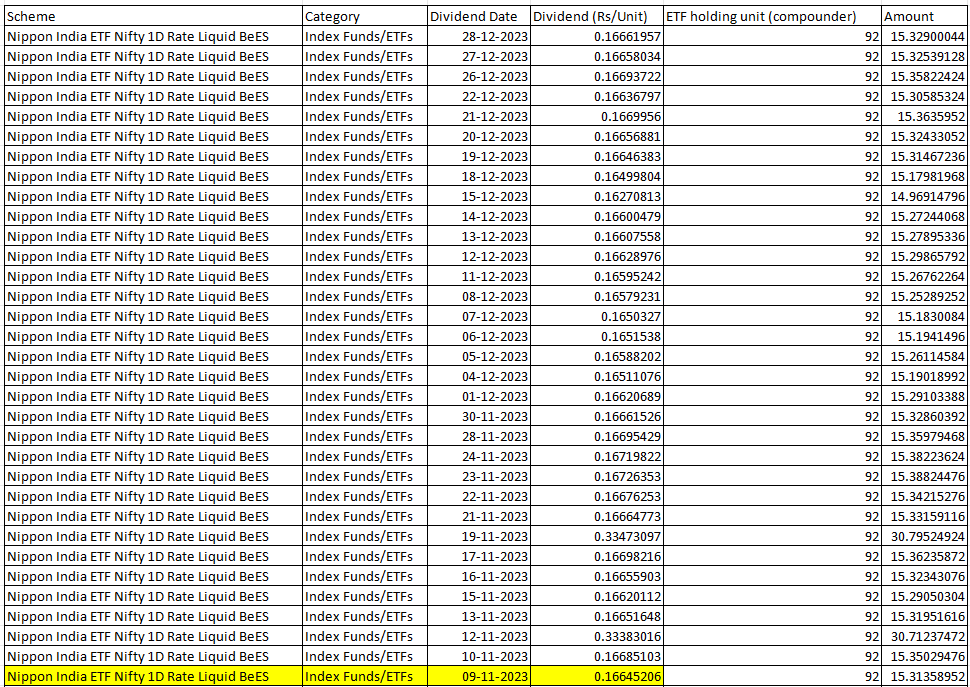
Task: Click dividend value 0.16726353
Action: point(596,476)
